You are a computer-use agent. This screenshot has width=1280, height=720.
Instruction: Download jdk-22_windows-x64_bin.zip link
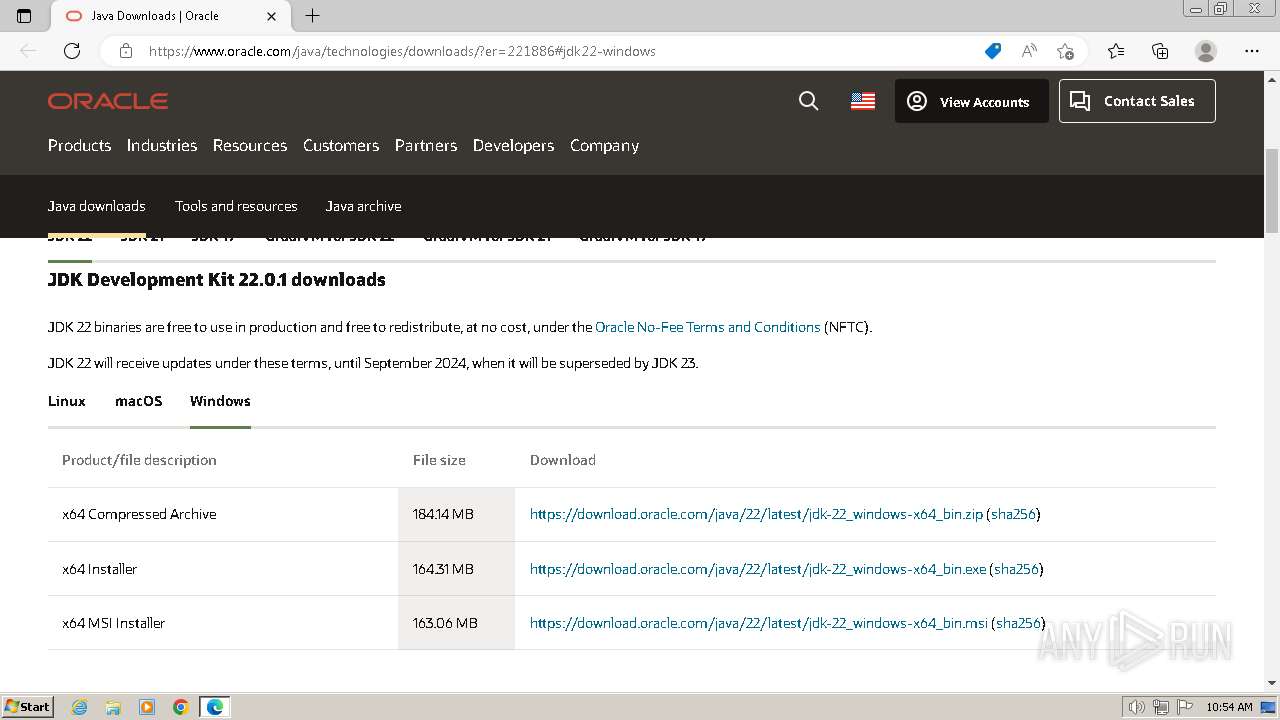click(x=756, y=514)
